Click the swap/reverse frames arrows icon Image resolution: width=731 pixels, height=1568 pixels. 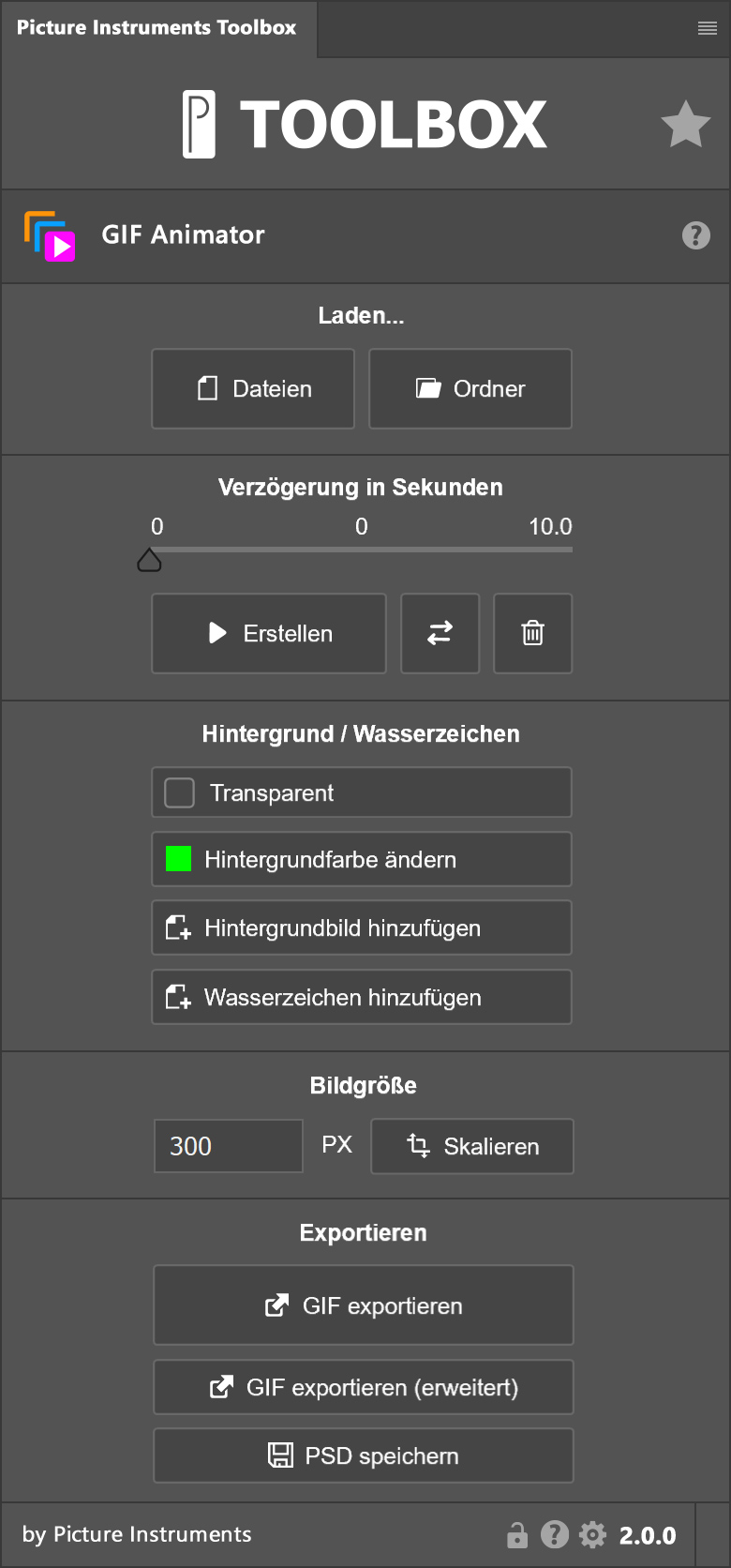click(440, 633)
